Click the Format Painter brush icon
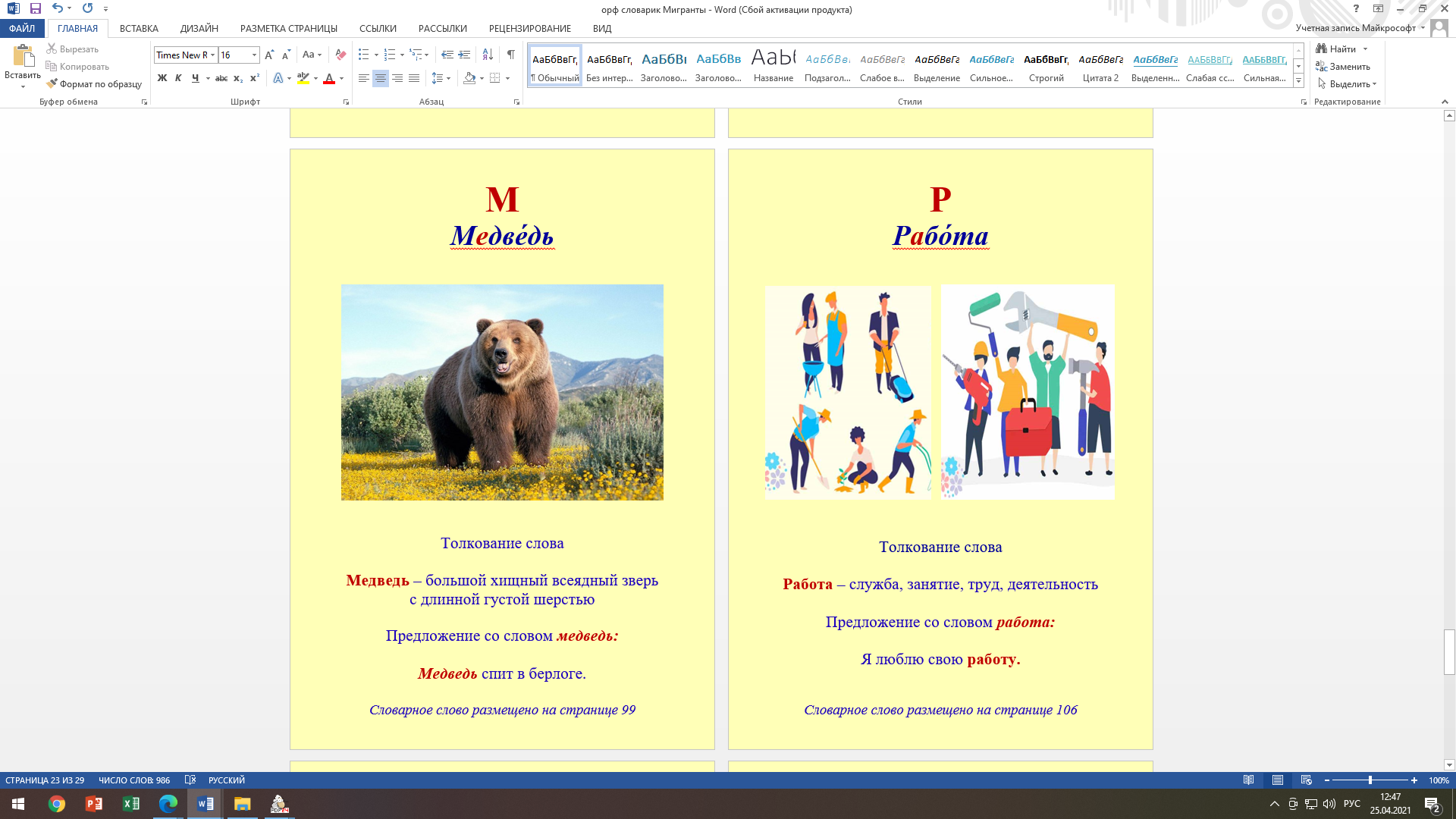 point(52,84)
